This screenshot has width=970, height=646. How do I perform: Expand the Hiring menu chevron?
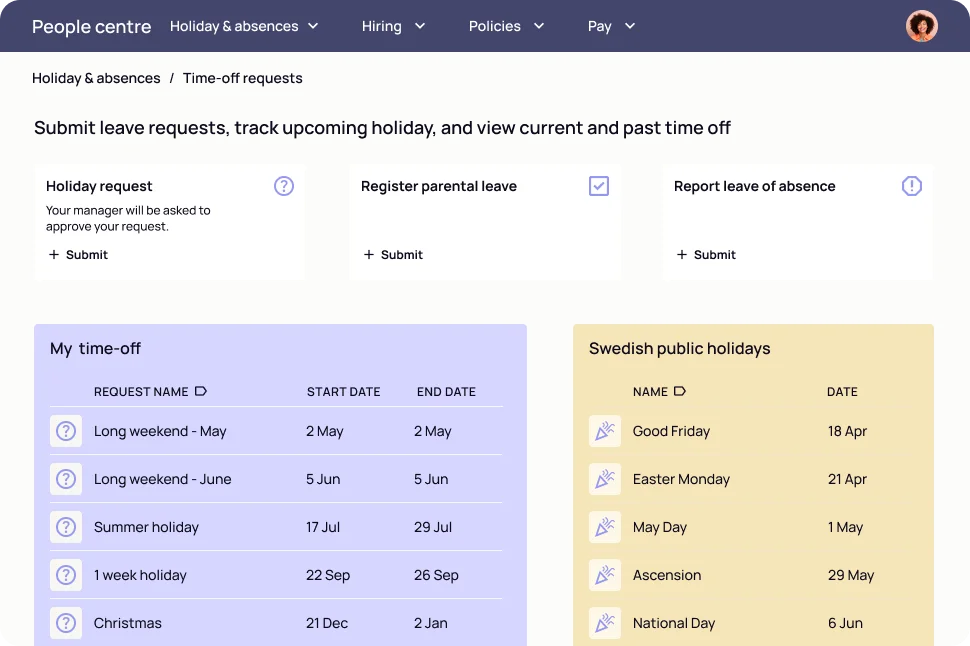pos(420,26)
